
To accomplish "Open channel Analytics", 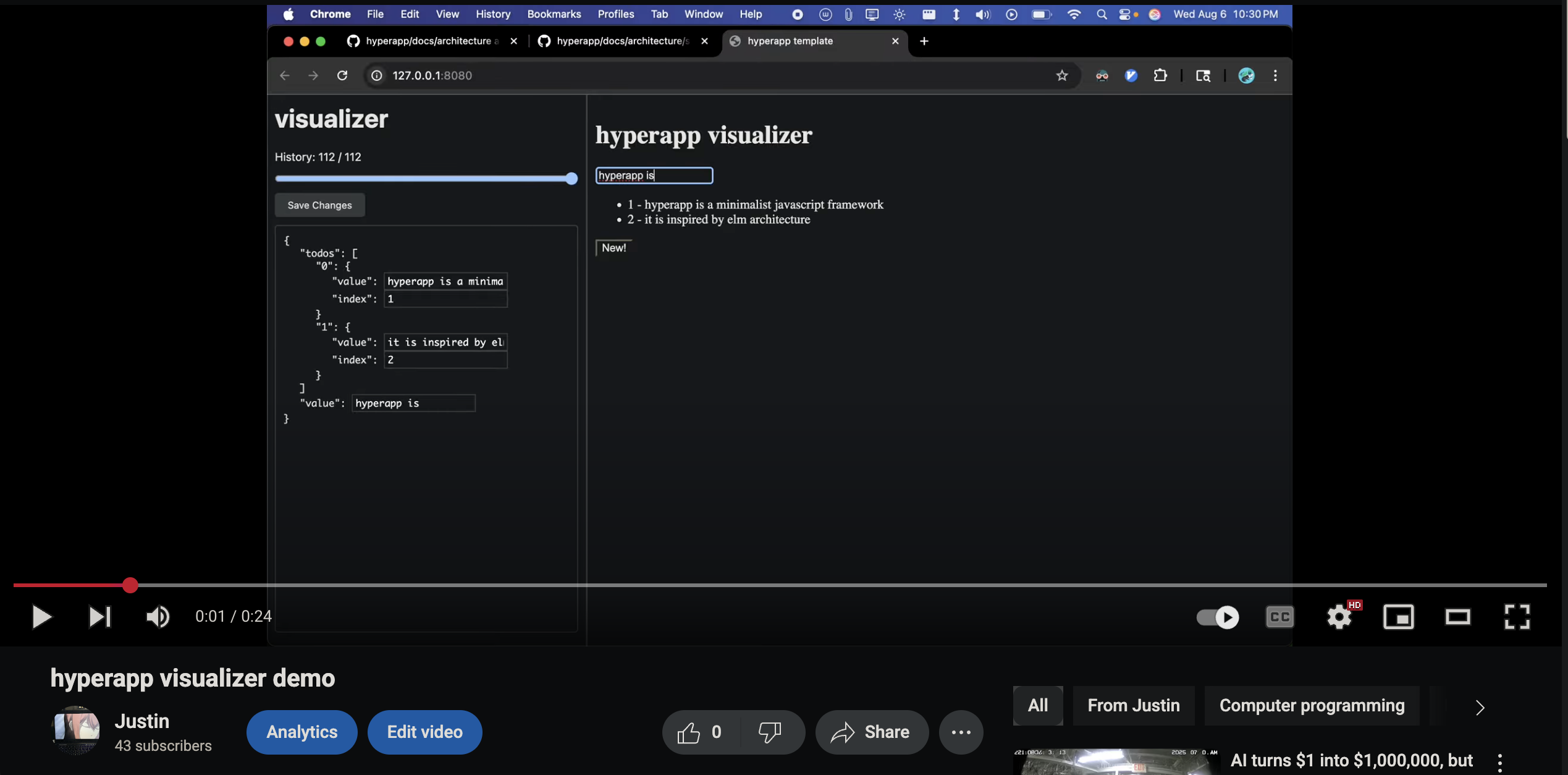I will pos(301,732).
